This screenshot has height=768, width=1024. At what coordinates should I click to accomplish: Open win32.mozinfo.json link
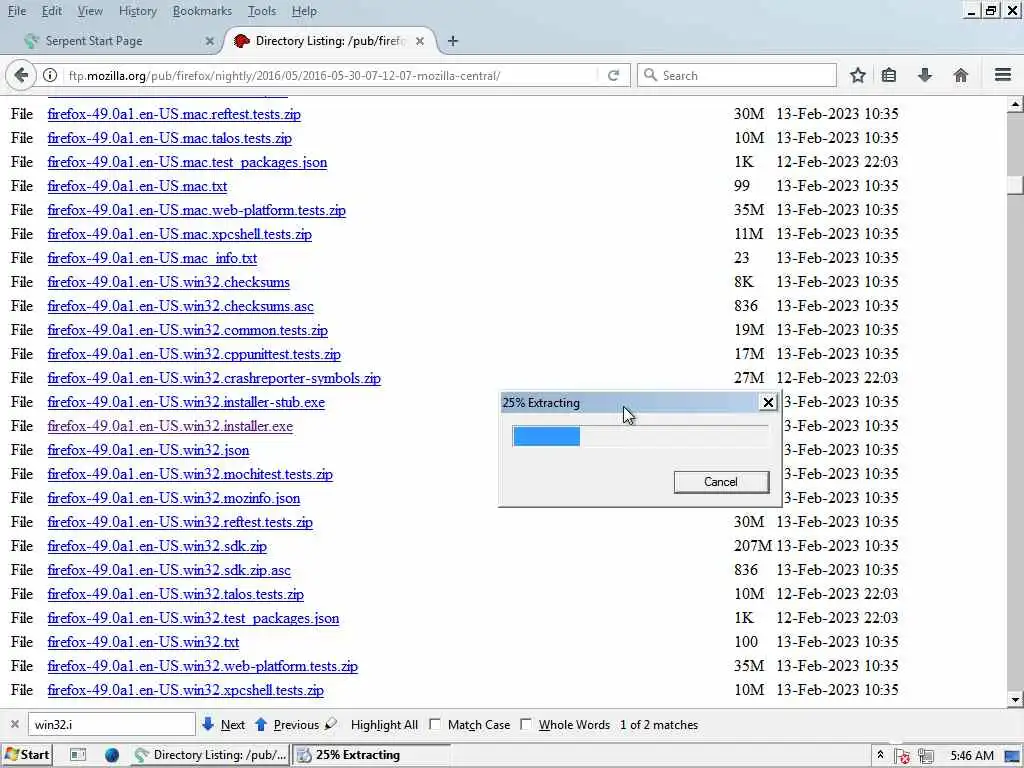174,498
